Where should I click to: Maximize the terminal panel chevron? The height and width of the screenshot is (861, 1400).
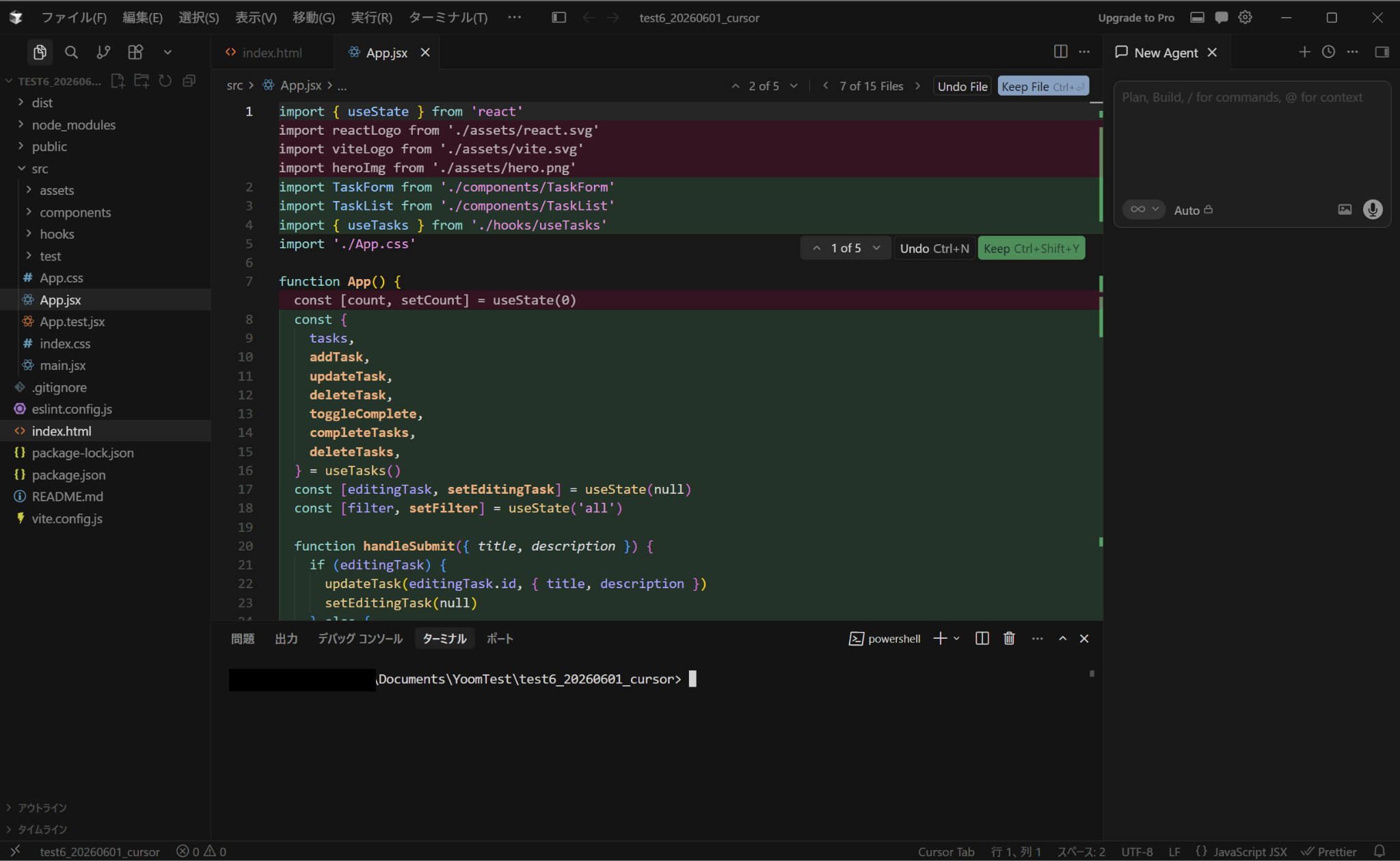click(1062, 638)
